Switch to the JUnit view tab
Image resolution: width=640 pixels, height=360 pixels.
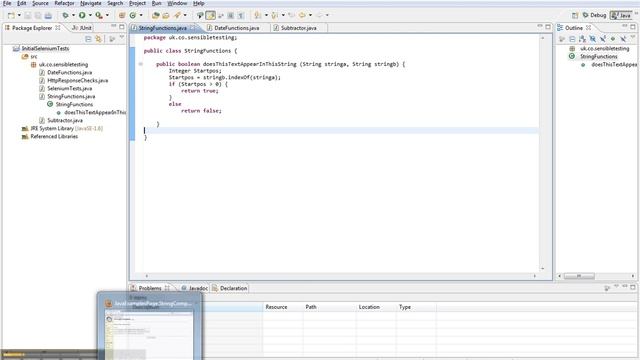[x=82, y=28]
